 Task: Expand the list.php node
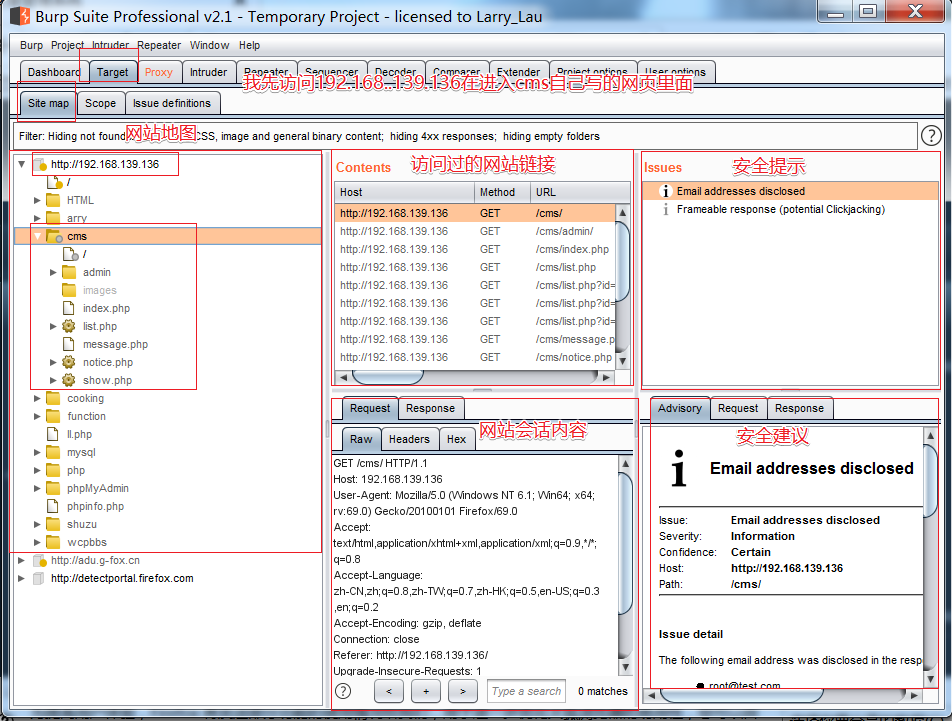pyautogui.click(x=53, y=326)
